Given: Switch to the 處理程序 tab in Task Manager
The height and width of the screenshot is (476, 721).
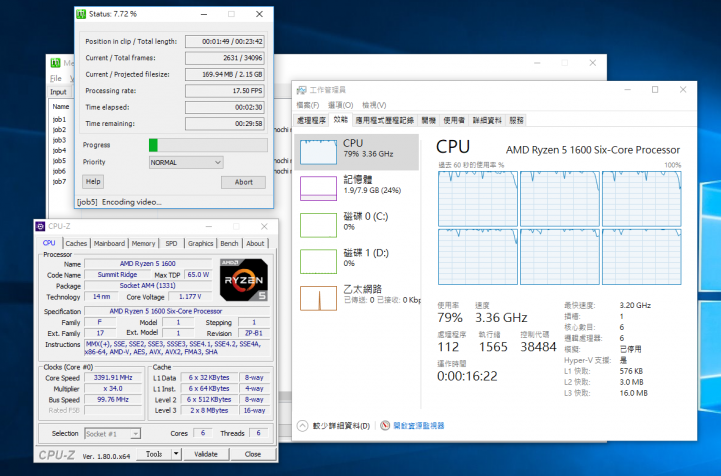Looking at the screenshot, I should 311,120.
